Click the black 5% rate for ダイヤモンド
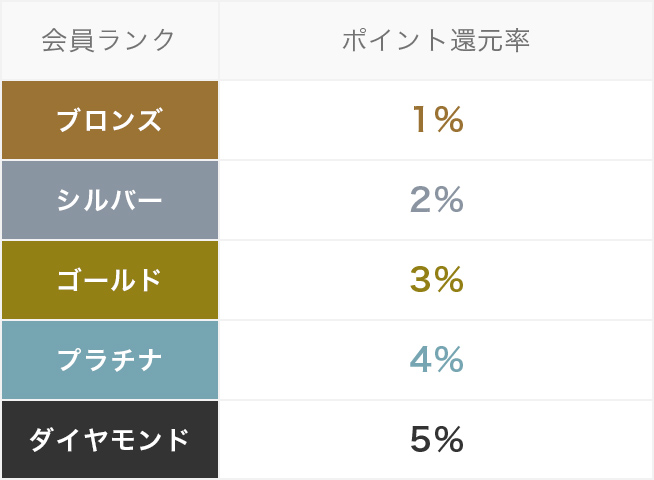This screenshot has height=480, width=654. [x=437, y=439]
